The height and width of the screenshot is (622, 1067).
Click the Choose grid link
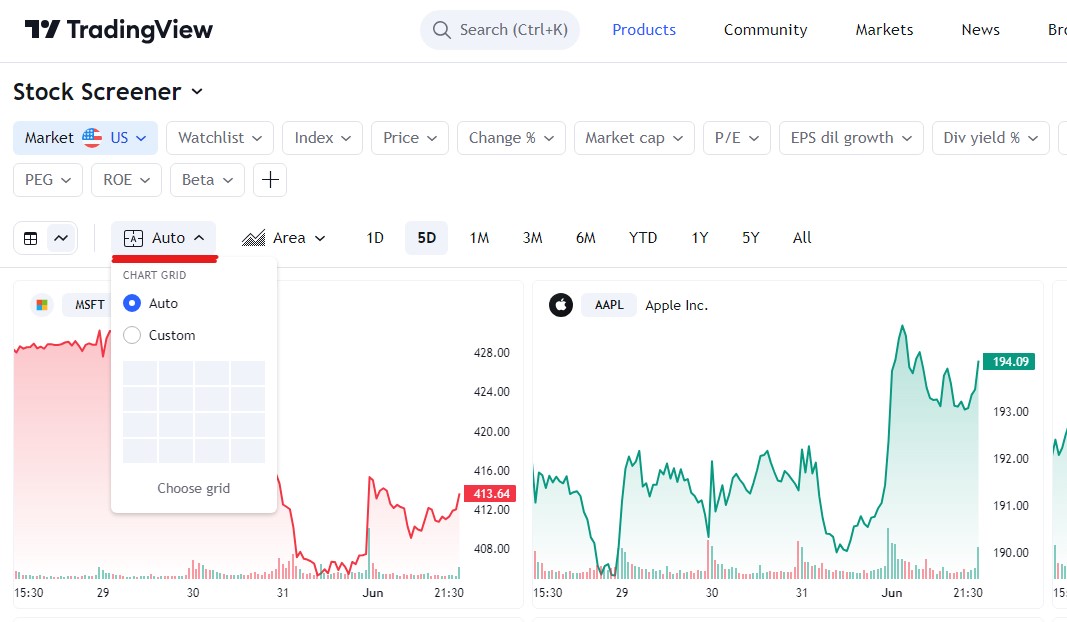[x=193, y=488]
